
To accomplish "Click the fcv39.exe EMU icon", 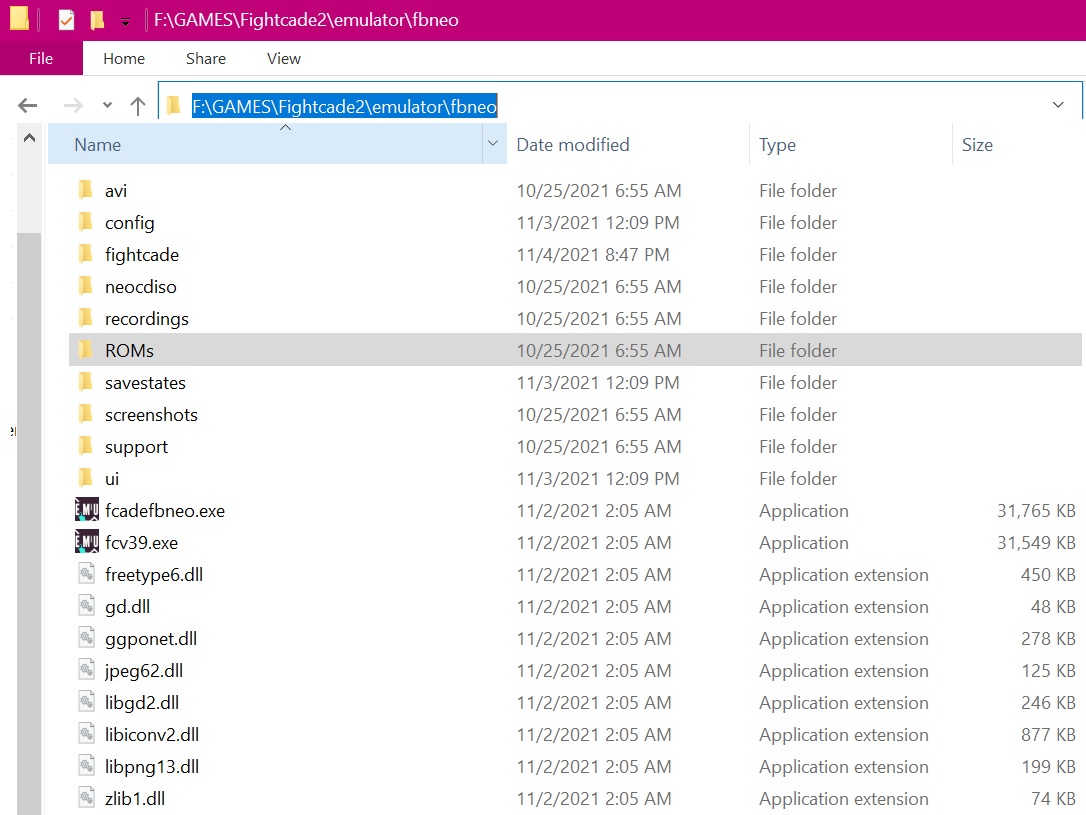I will point(87,541).
